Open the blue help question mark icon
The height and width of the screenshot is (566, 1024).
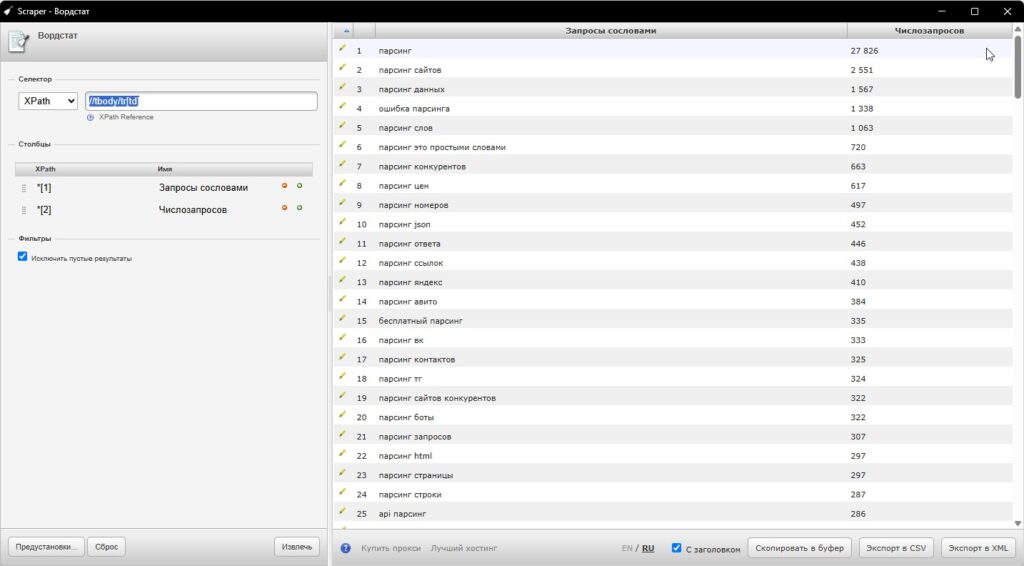pos(345,548)
